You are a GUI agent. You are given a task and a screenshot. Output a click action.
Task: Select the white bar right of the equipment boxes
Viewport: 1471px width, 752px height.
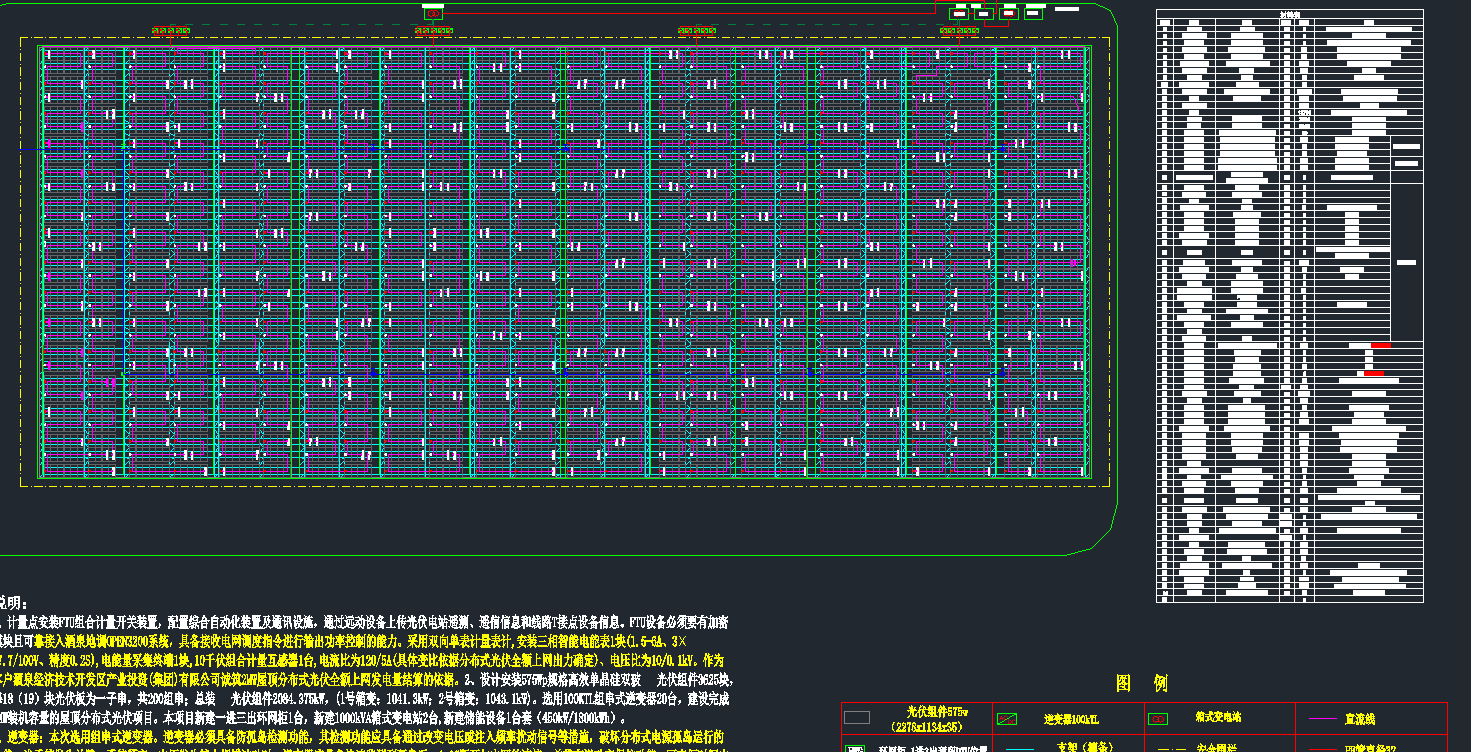point(1067,10)
